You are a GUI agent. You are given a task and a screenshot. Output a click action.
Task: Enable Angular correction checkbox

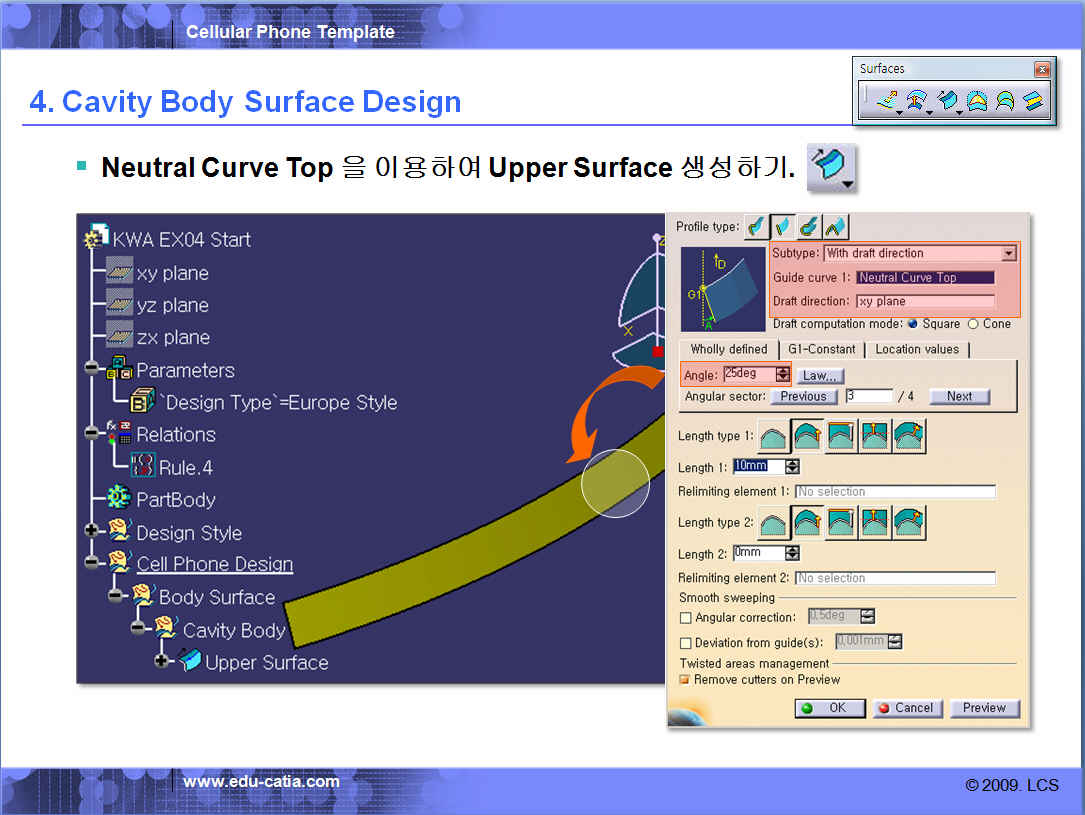[686, 618]
